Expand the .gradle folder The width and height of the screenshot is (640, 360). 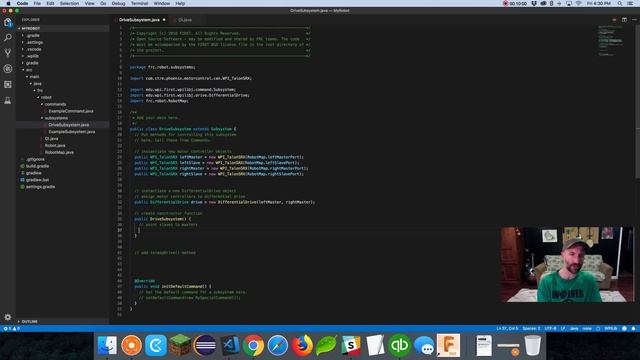[33, 36]
